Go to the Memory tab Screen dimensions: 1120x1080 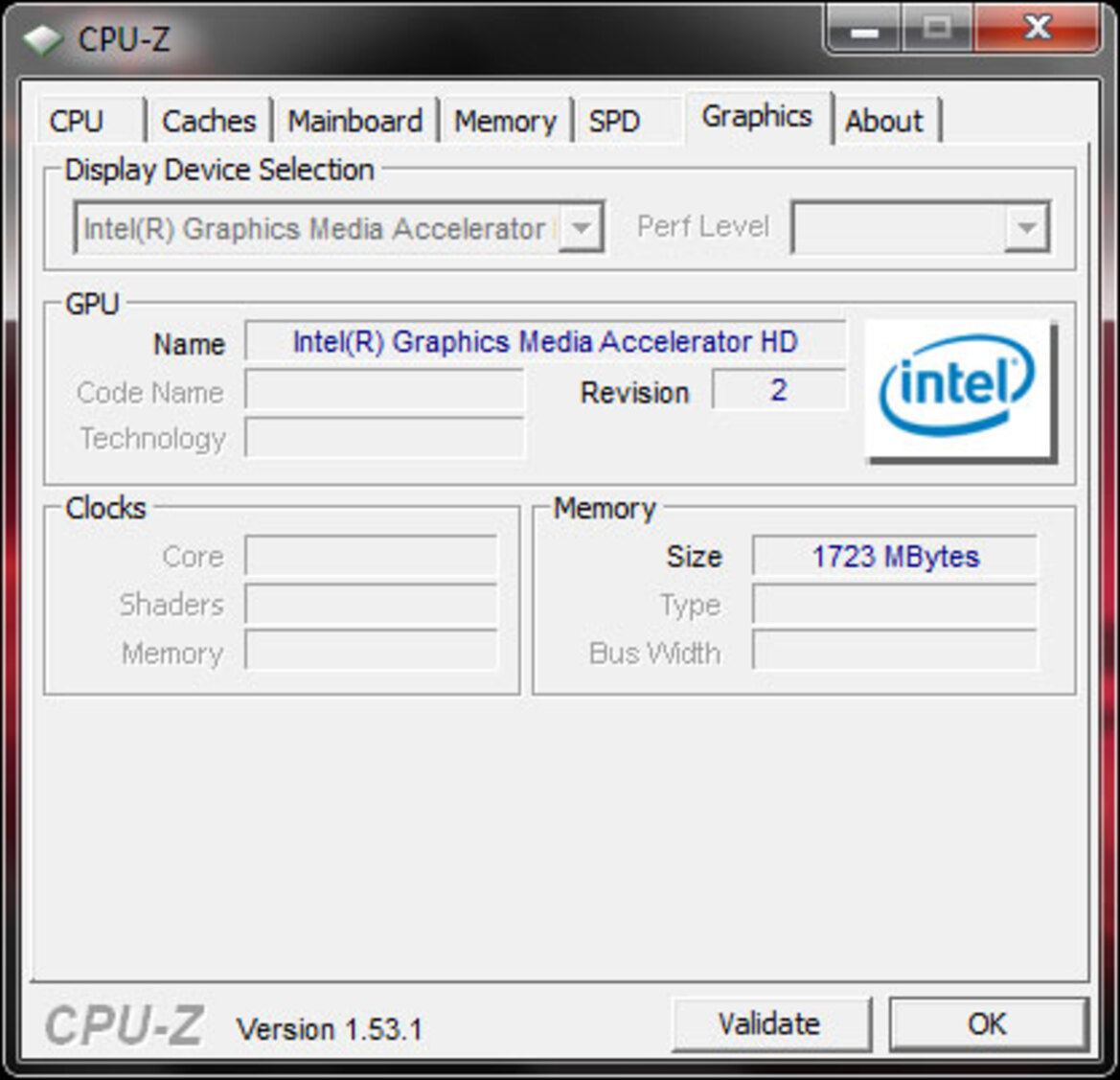[x=506, y=120]
